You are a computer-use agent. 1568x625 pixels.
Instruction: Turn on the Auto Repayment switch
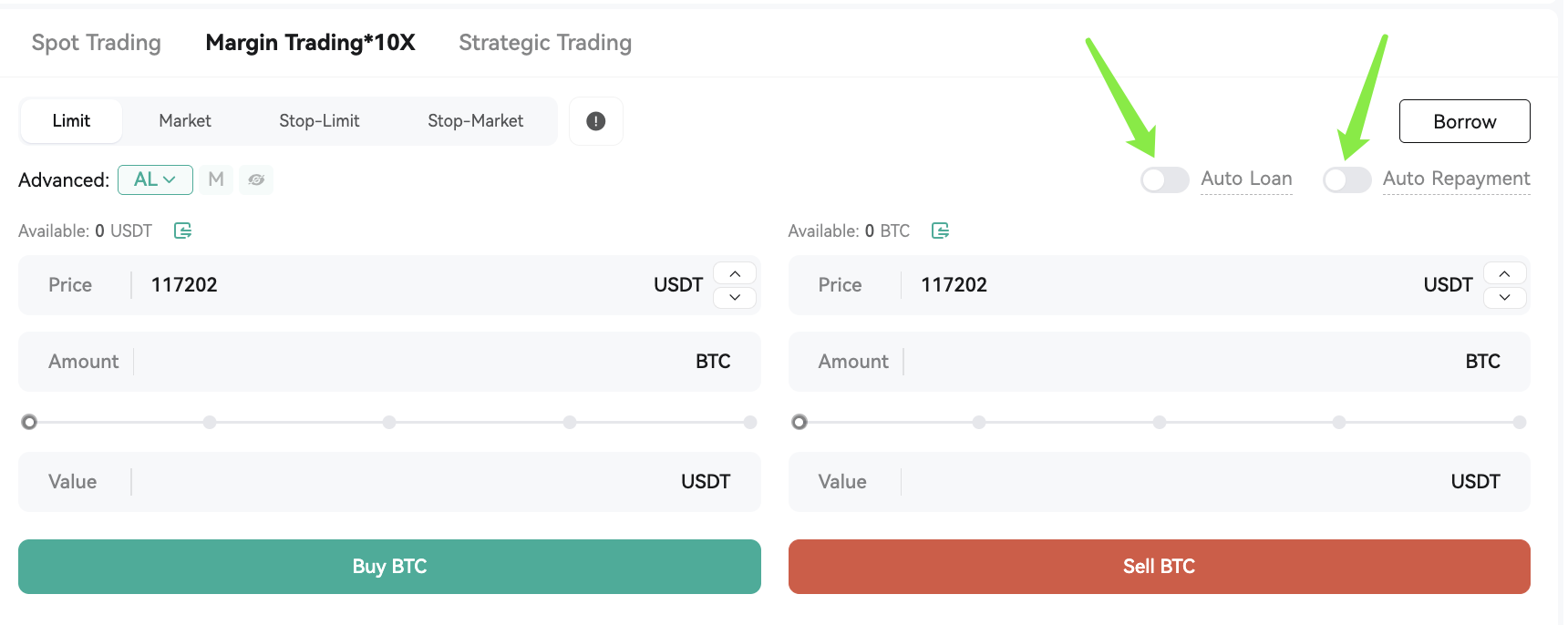point(1347,179)
